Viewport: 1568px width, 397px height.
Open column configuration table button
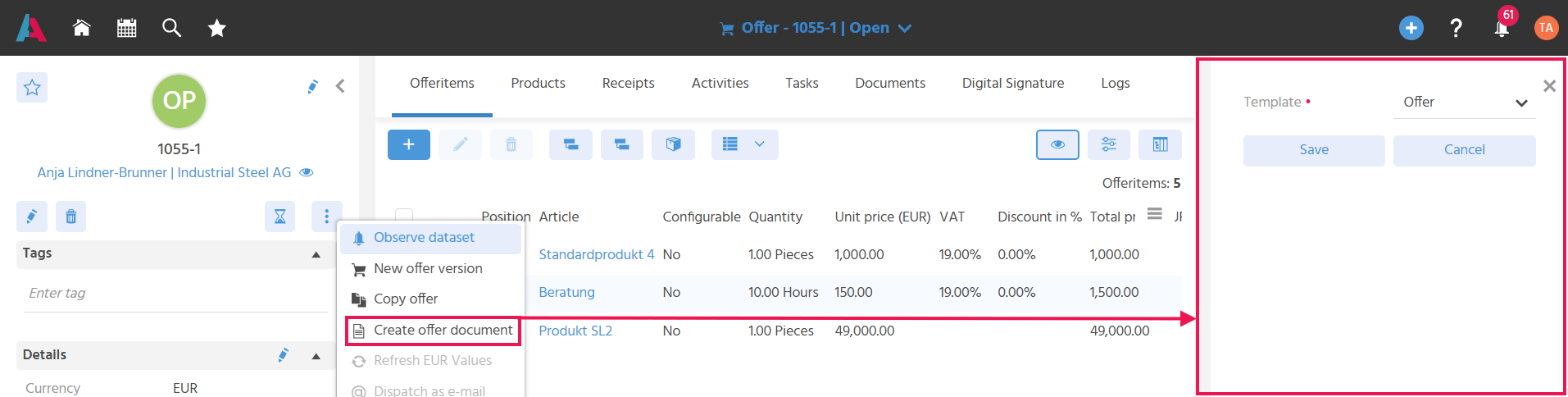pos(1161,144)
